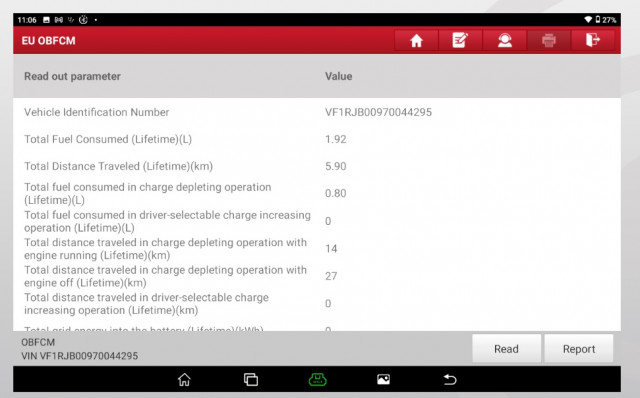Tap the Value column header
This screenshot has width=640, height=398.
click(x=338, y=76)
